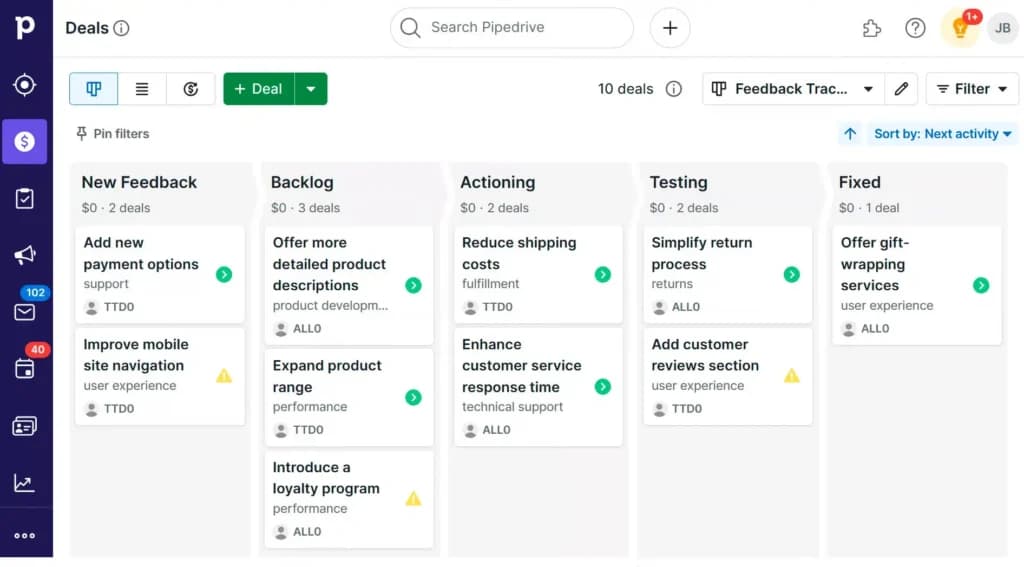
Task: Click green activity arrow on Simplify return process
Action: click(792, 274)
